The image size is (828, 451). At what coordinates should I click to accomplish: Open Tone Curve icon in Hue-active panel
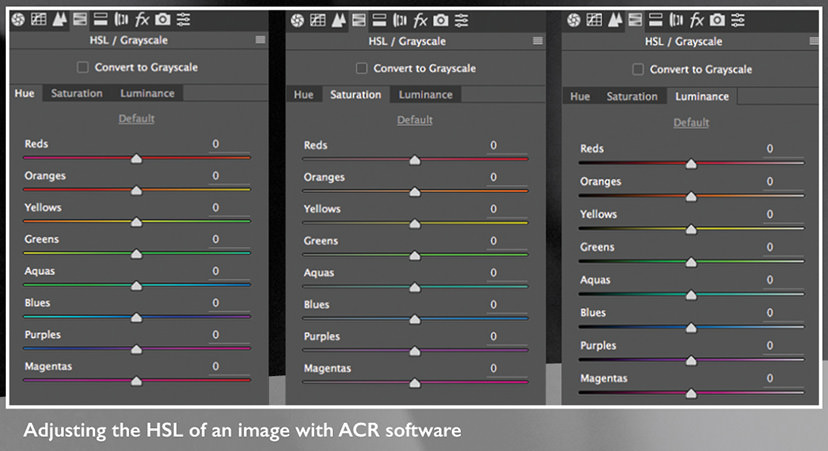[x=39, y=20]
